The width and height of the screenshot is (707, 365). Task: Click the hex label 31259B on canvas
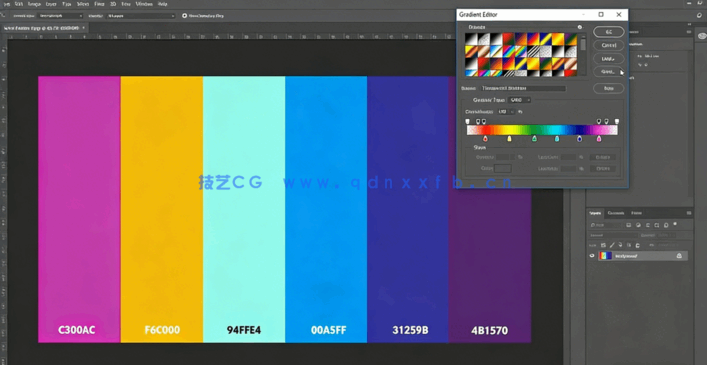tap(410, 330)
